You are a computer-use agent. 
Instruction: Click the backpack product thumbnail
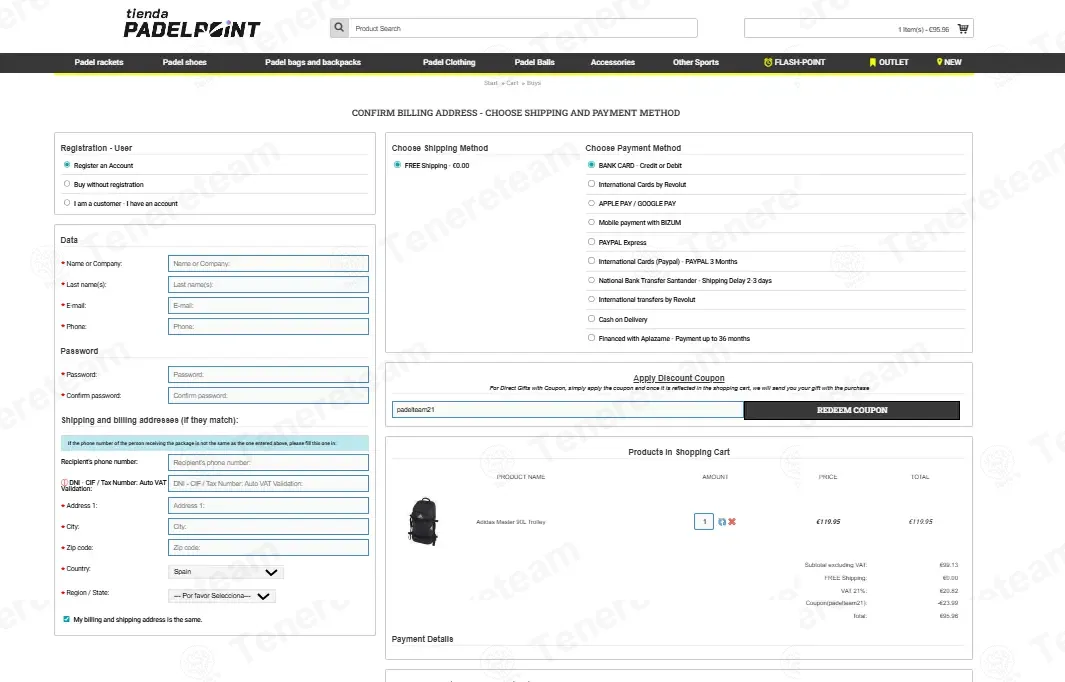point(423,522)
